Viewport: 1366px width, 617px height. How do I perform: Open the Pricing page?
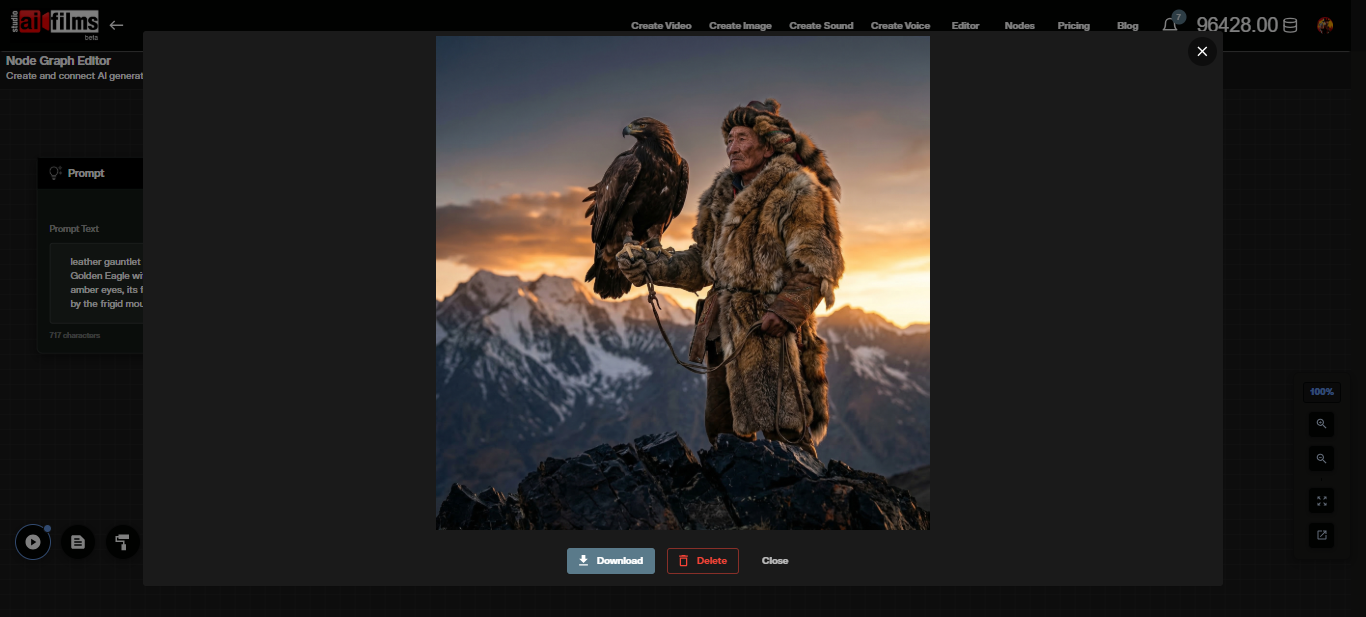(x=1073, y=25)
